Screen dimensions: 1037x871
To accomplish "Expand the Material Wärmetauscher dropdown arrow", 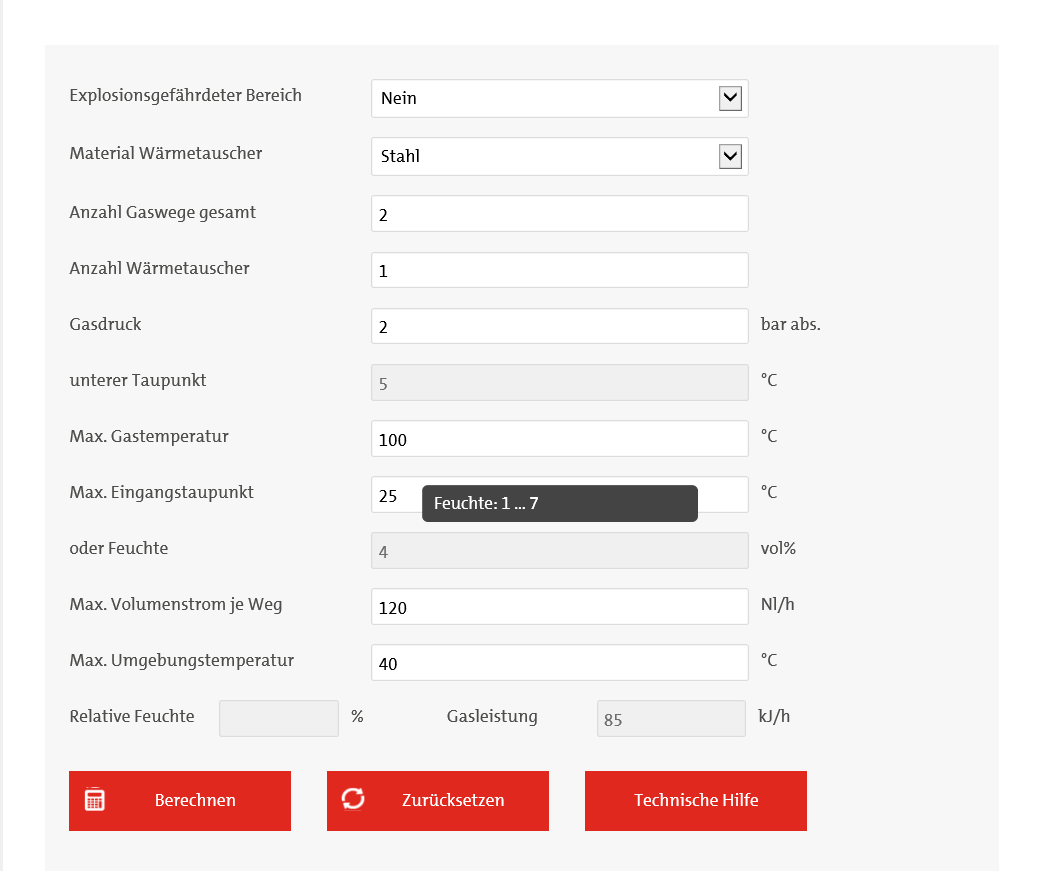I will [730, 156].
